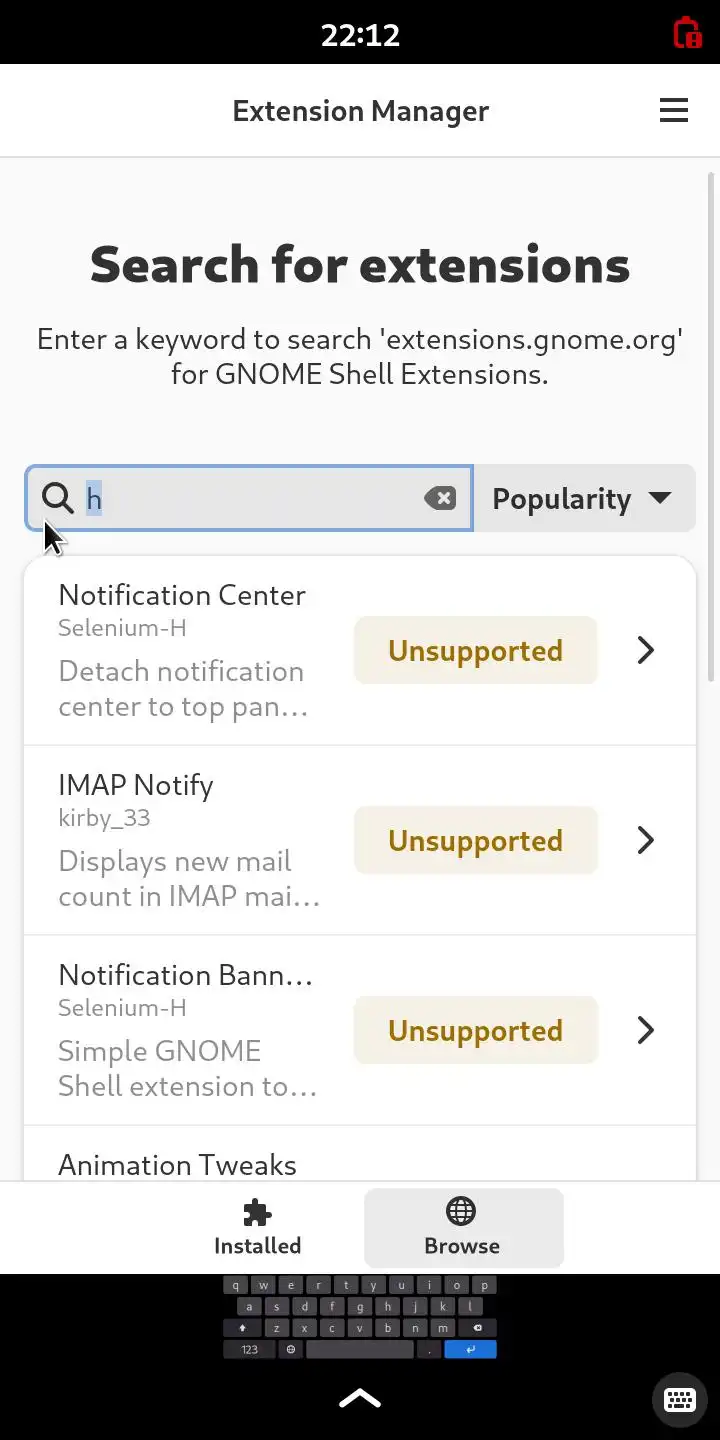This screenshot has width=720, height=1440.
Task: Expand the IMAP Notify details arrow
Action: pyautogui.click(x=646, y=840)
